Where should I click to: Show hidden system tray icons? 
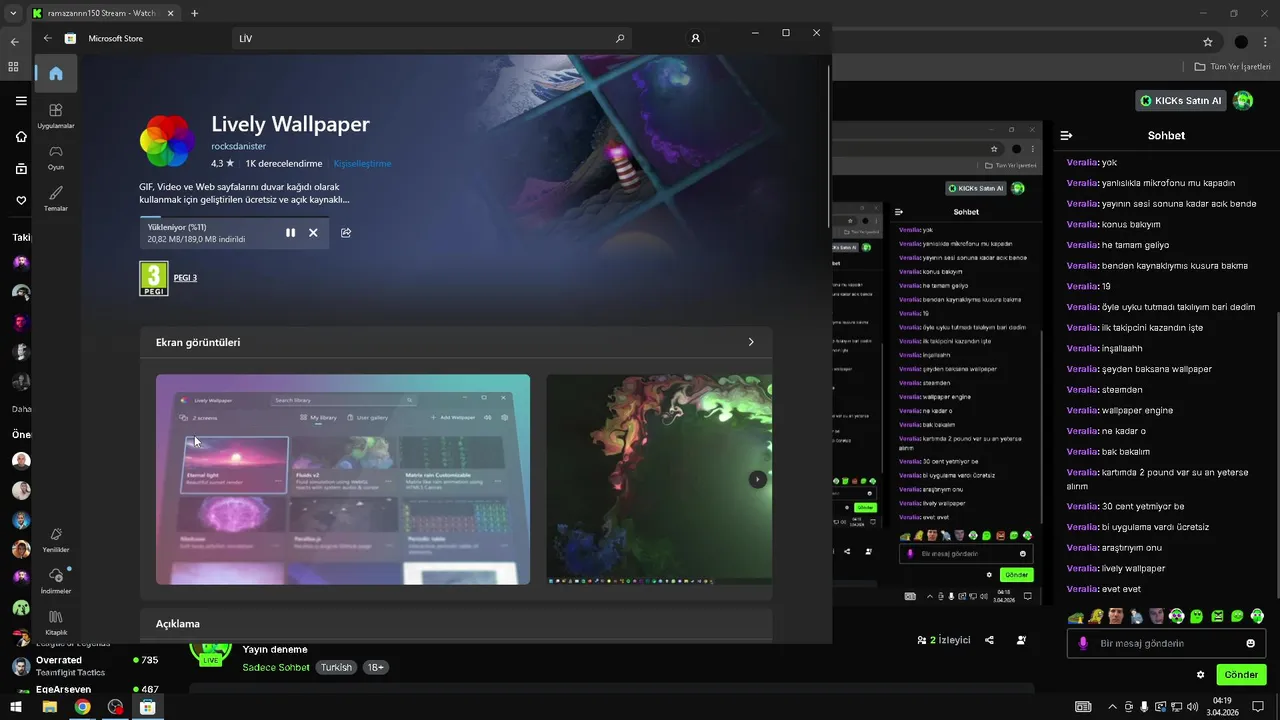tap(1111, 707)
